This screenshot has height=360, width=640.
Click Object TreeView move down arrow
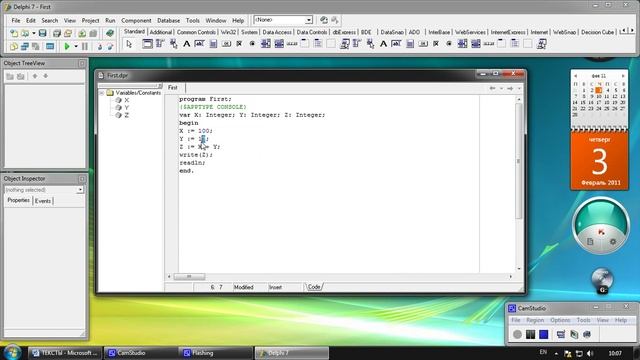point(46,76)
